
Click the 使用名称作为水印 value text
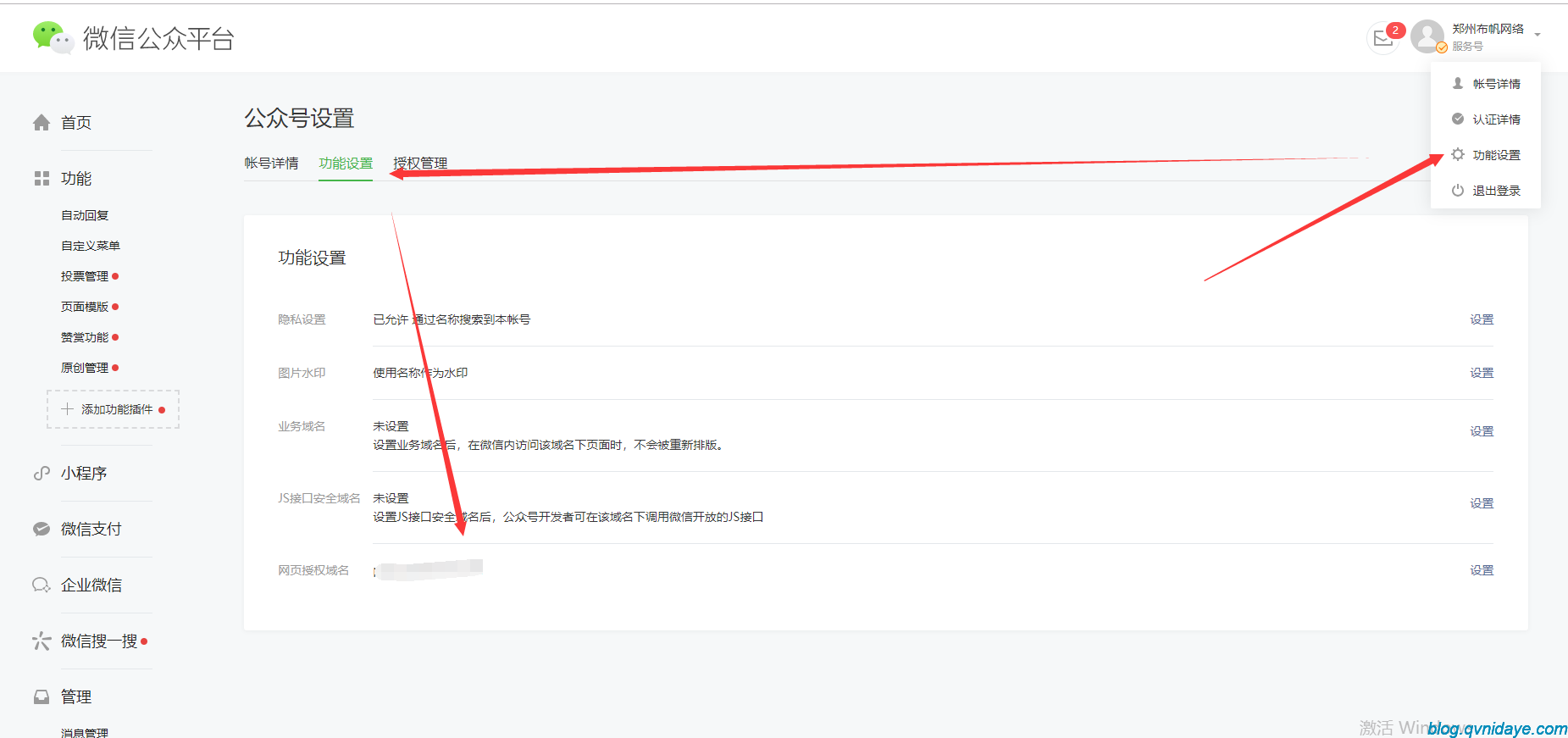point(420,373)
